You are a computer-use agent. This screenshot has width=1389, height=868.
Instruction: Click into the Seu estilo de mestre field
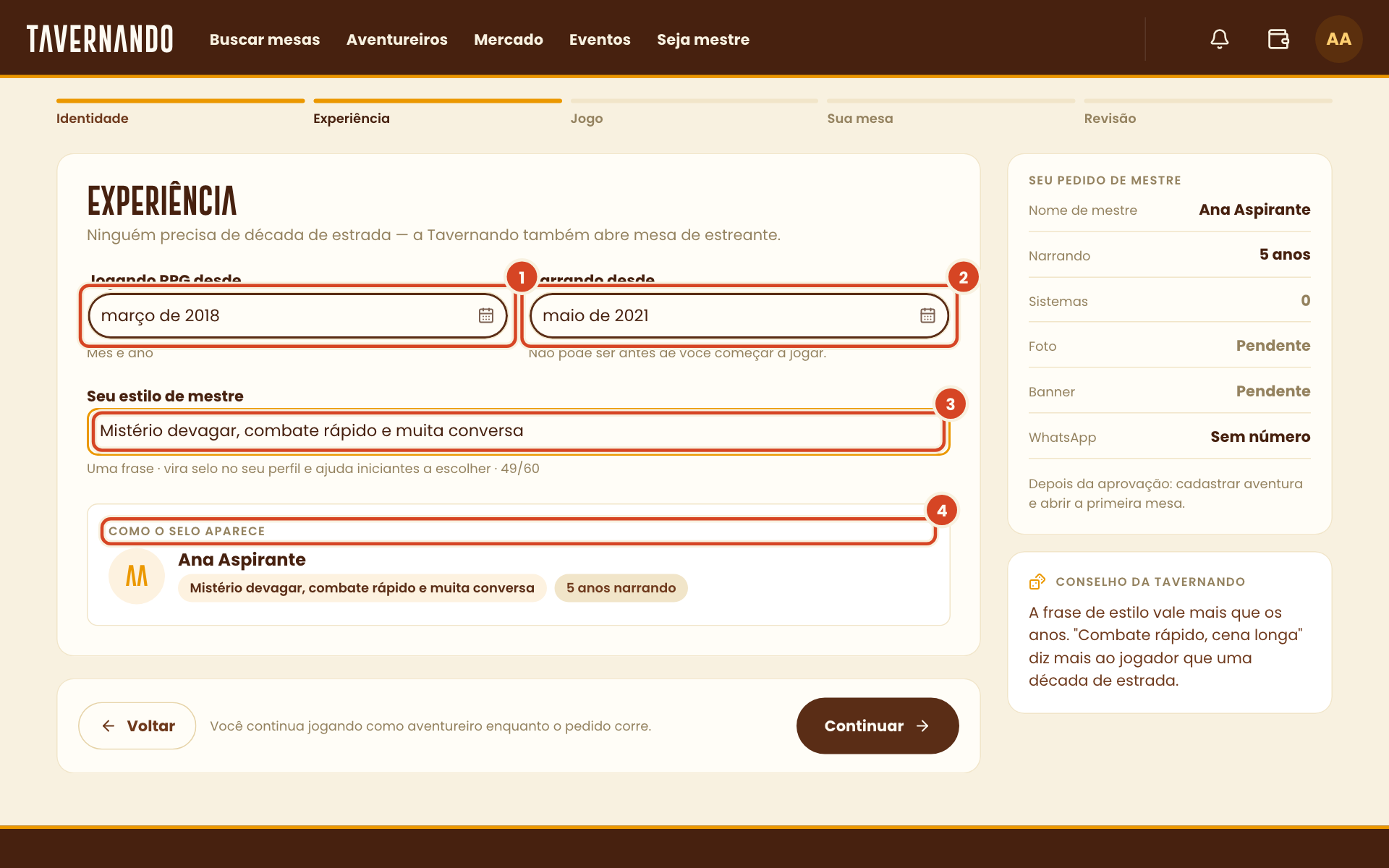(x=518, y=431)
